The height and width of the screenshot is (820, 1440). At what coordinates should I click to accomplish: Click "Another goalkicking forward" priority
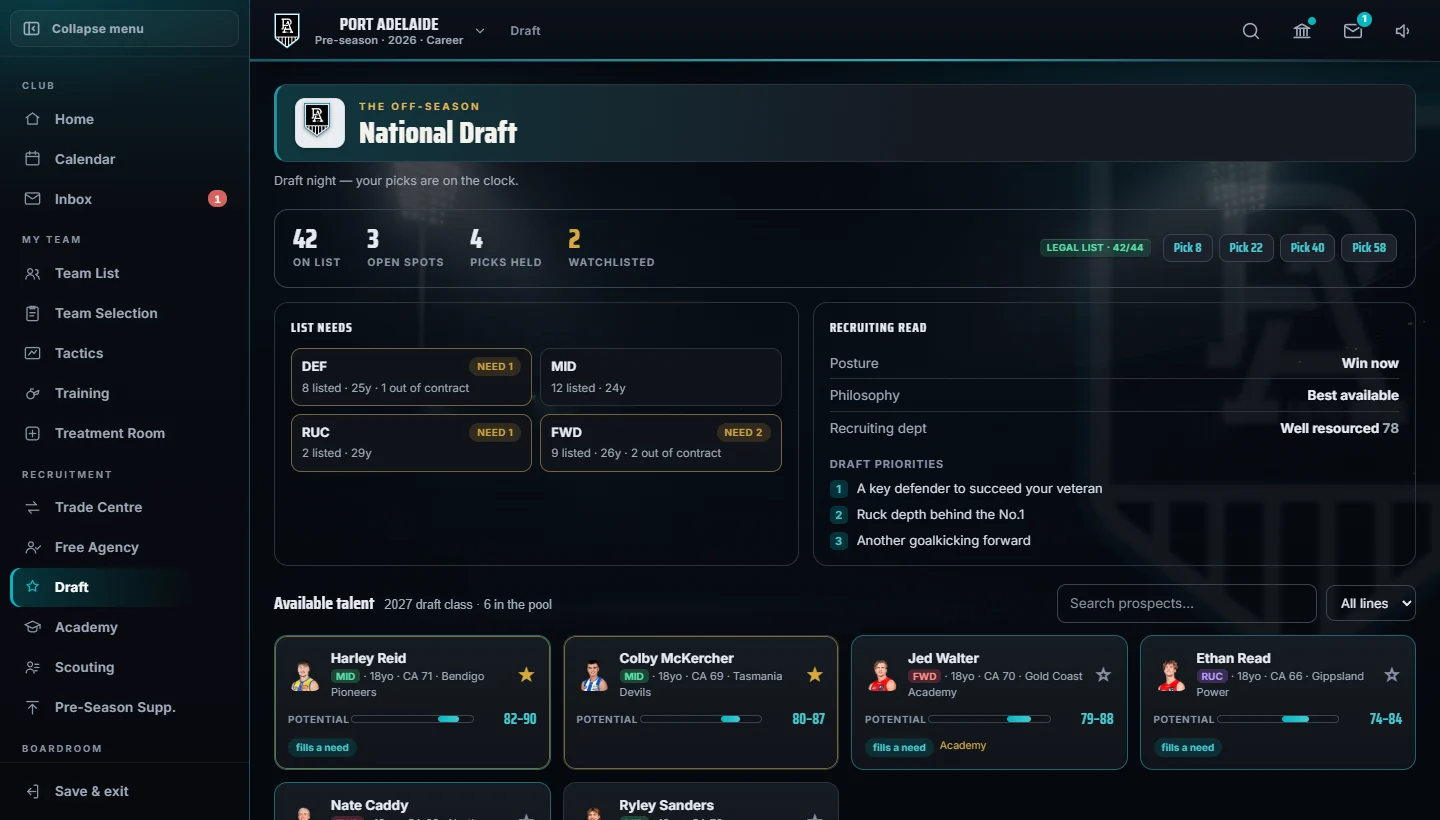(x=943, y=541)
